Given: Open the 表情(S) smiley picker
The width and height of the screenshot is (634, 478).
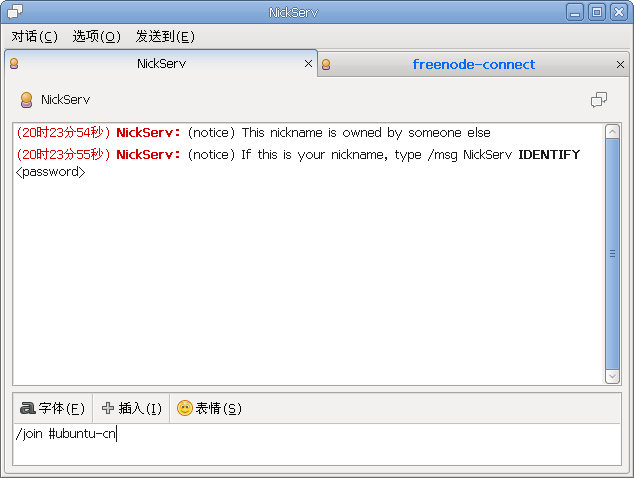Looking at the screenshot, I should point(209,408).
